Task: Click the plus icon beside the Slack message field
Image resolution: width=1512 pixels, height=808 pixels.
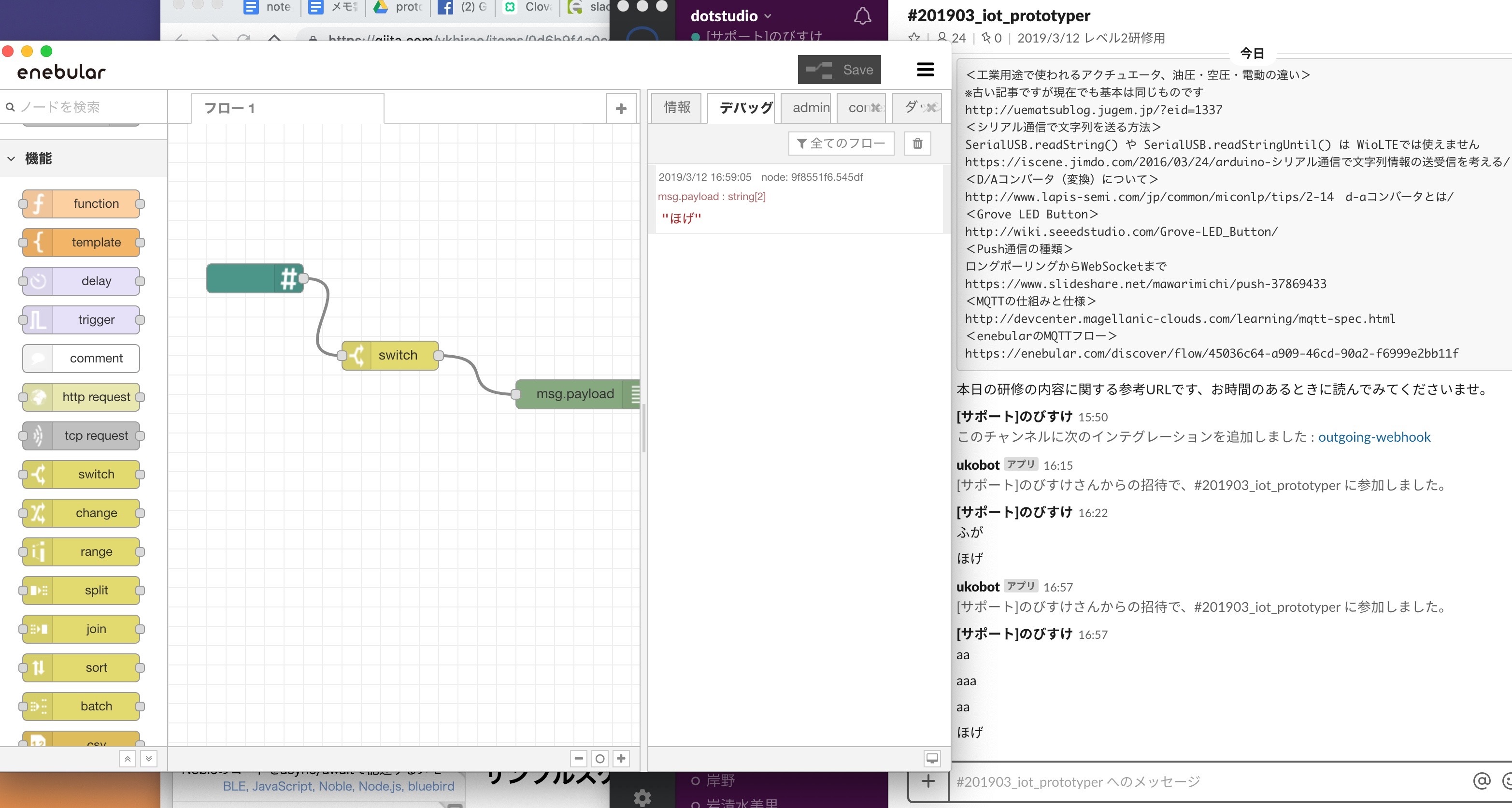Action: pyautogui.click(x=928, y=781)
